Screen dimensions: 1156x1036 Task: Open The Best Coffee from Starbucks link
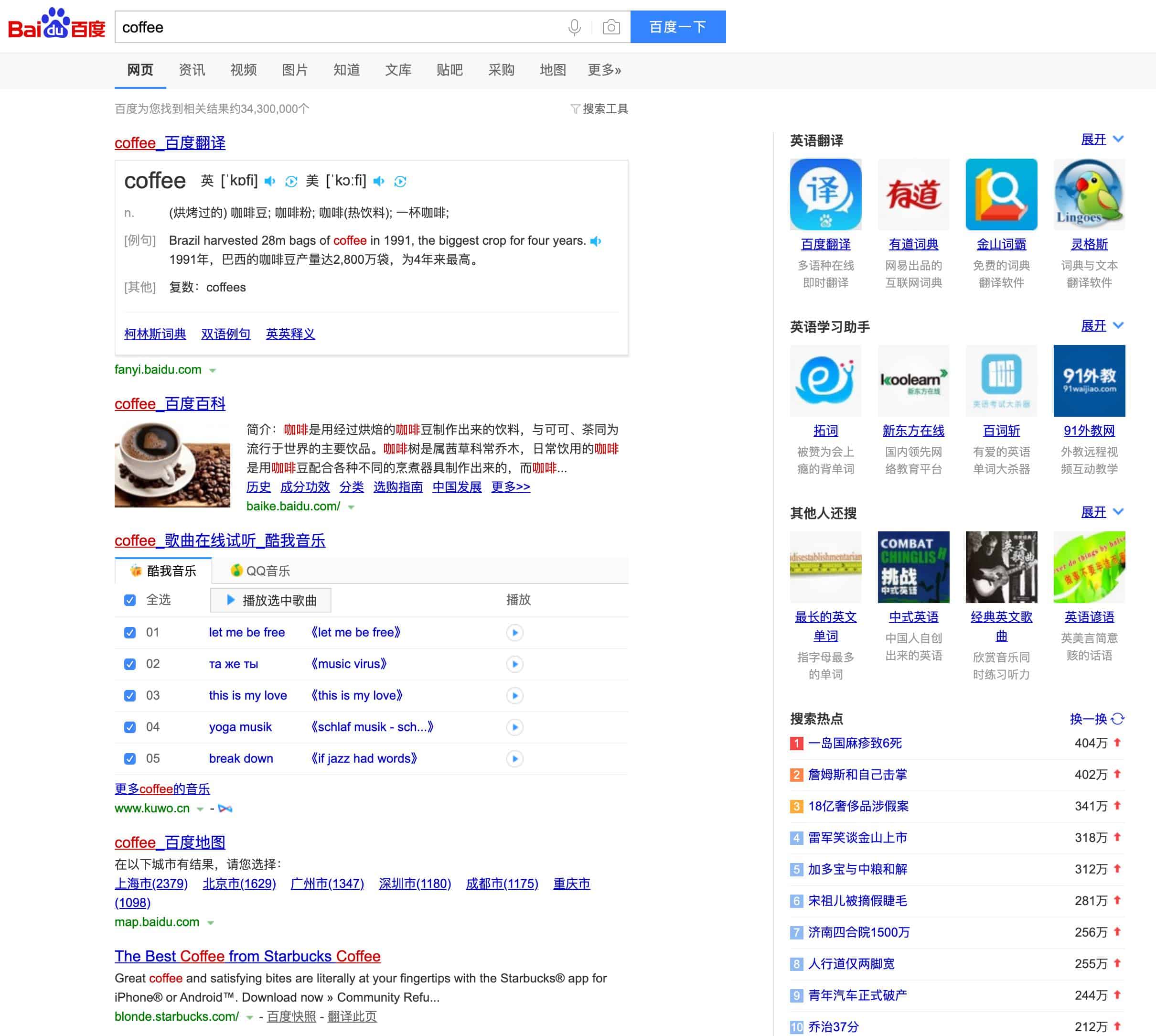[247, 956]
